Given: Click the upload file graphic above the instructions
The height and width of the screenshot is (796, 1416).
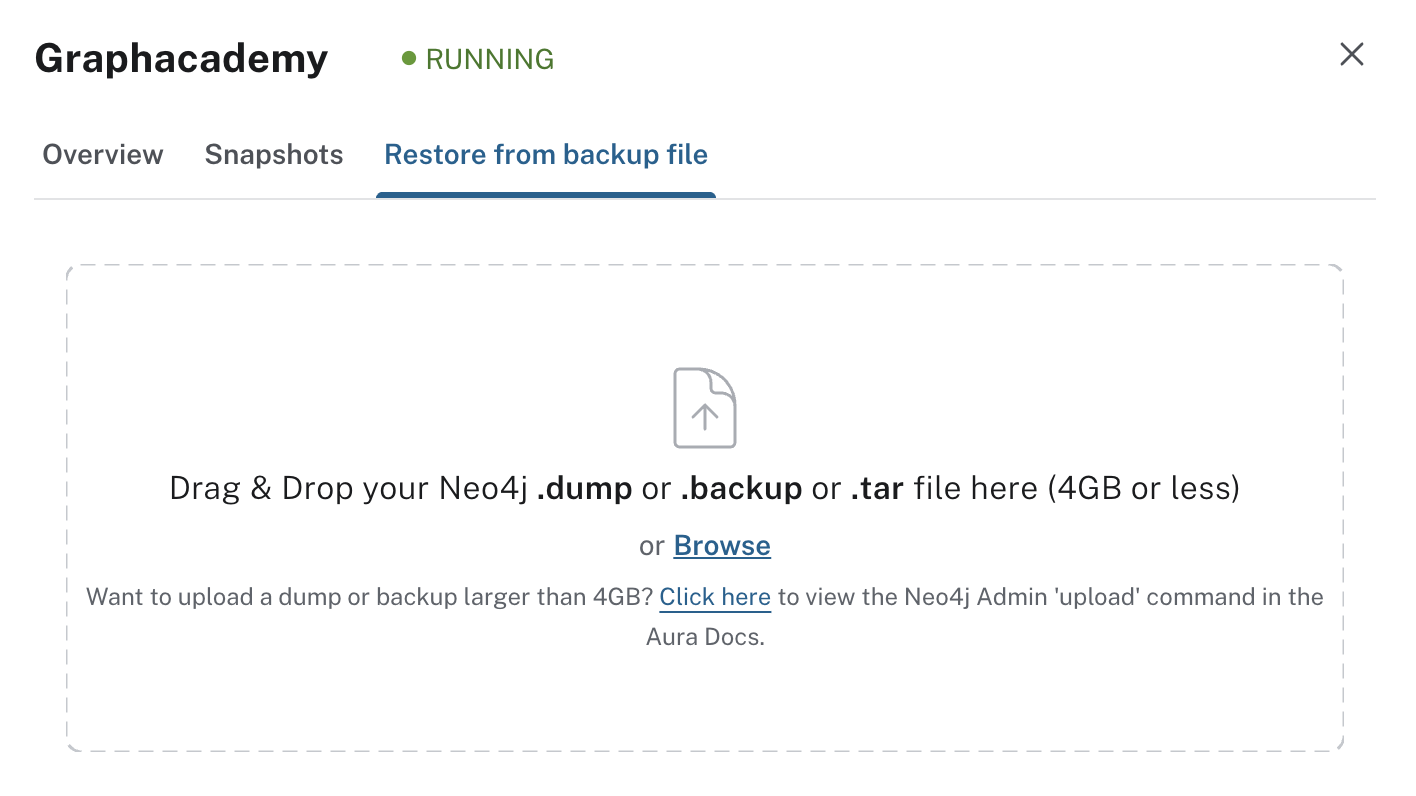Looking at the screenshot, I should pos(705,407).
